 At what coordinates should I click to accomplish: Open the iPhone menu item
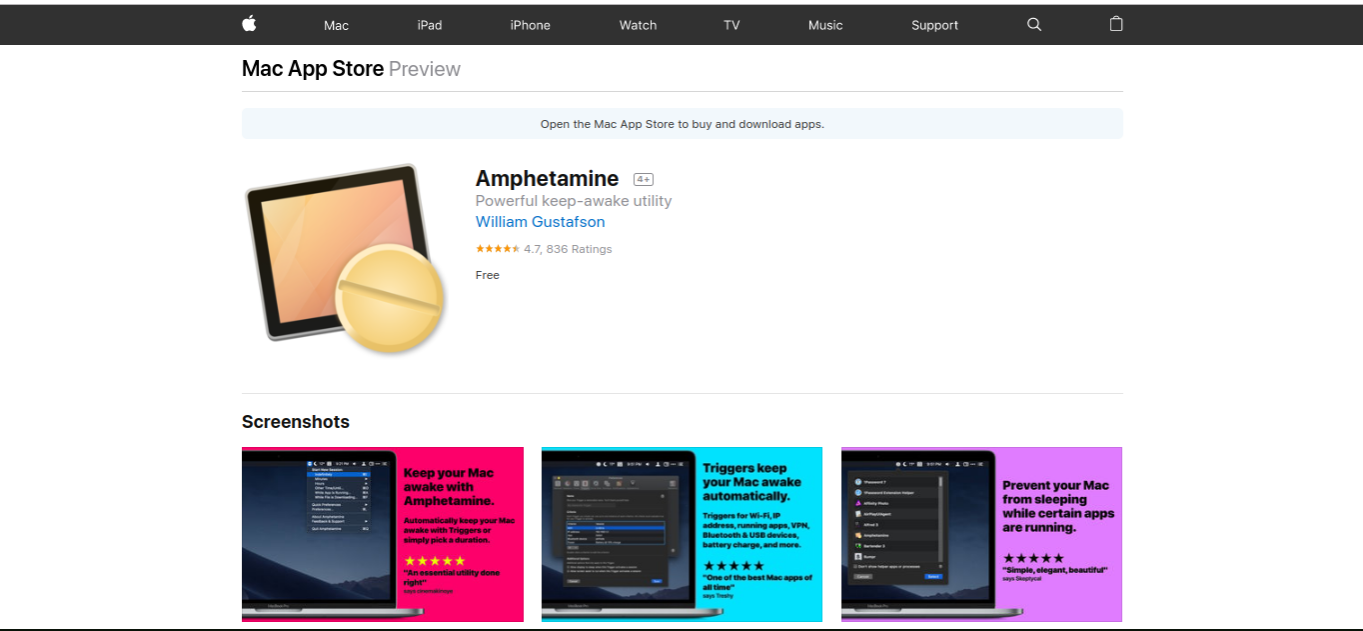(x=530, y=25)
